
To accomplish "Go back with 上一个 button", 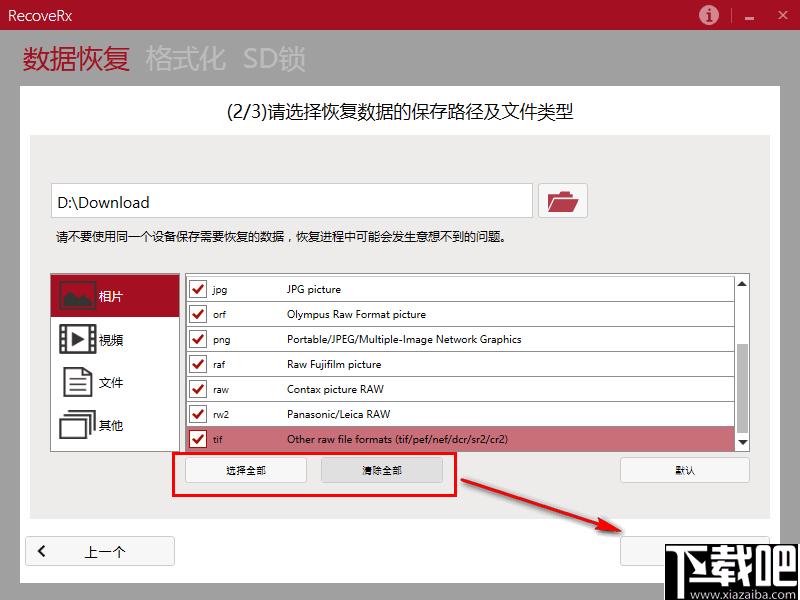I will [100, 551].
